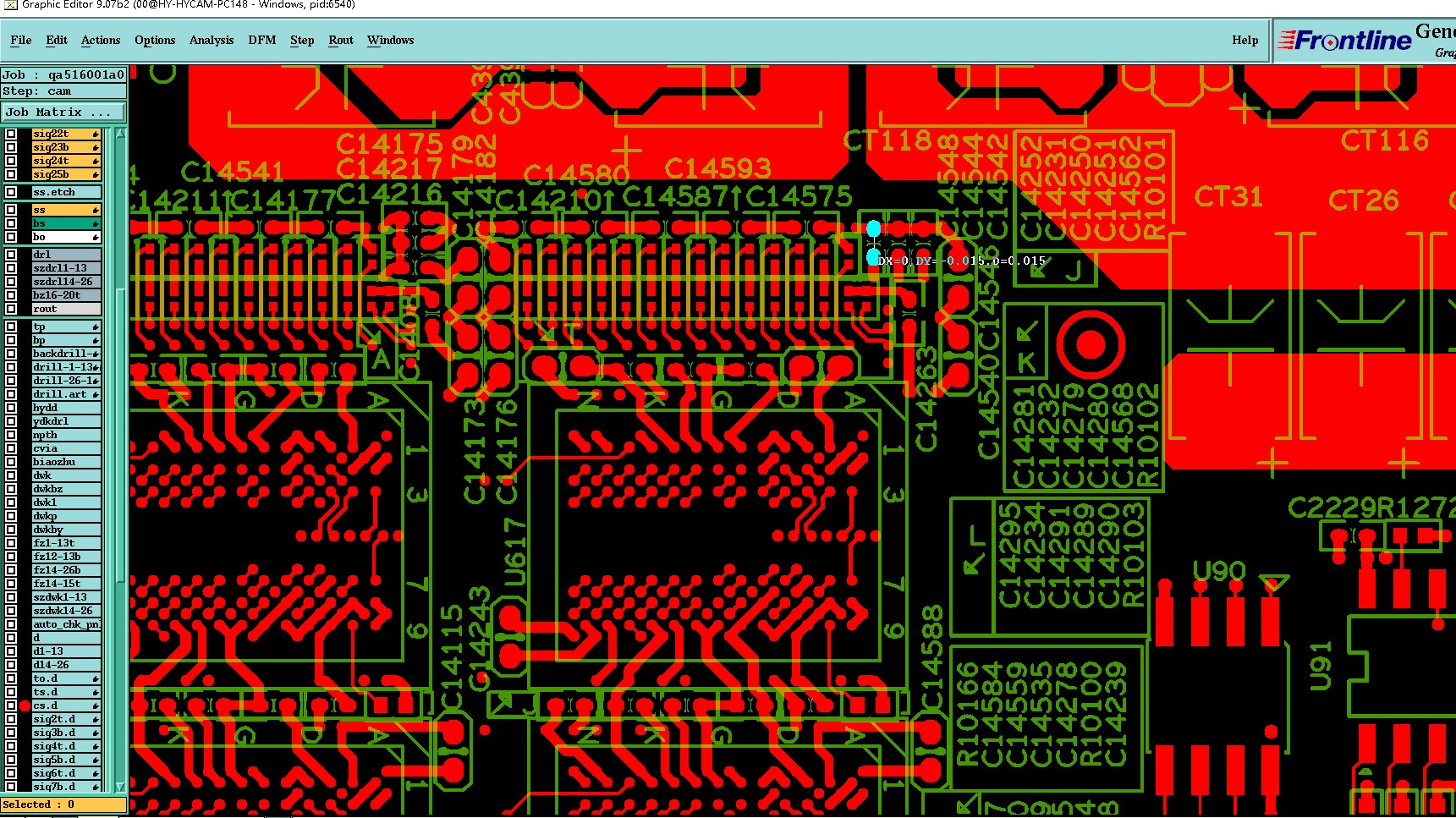The height and width of the screenshot is (818, 1456).
Task: Check the box beside the rout layer
Action: tap(11, 309)
